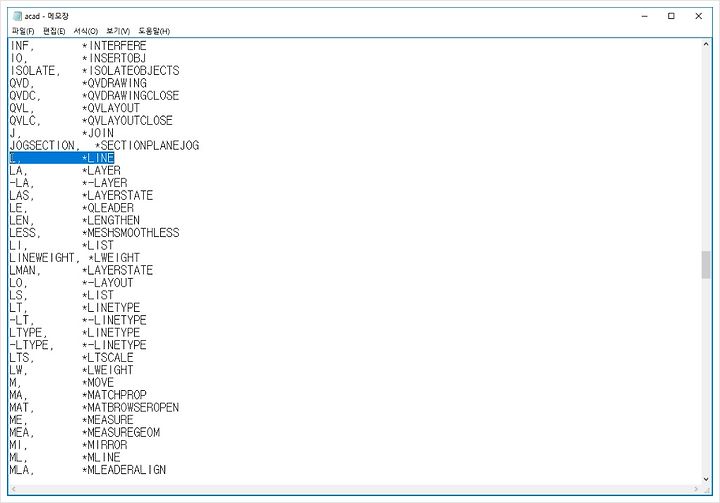Click the *-LAYER text

pyautogui.click(x=104, y=183)
